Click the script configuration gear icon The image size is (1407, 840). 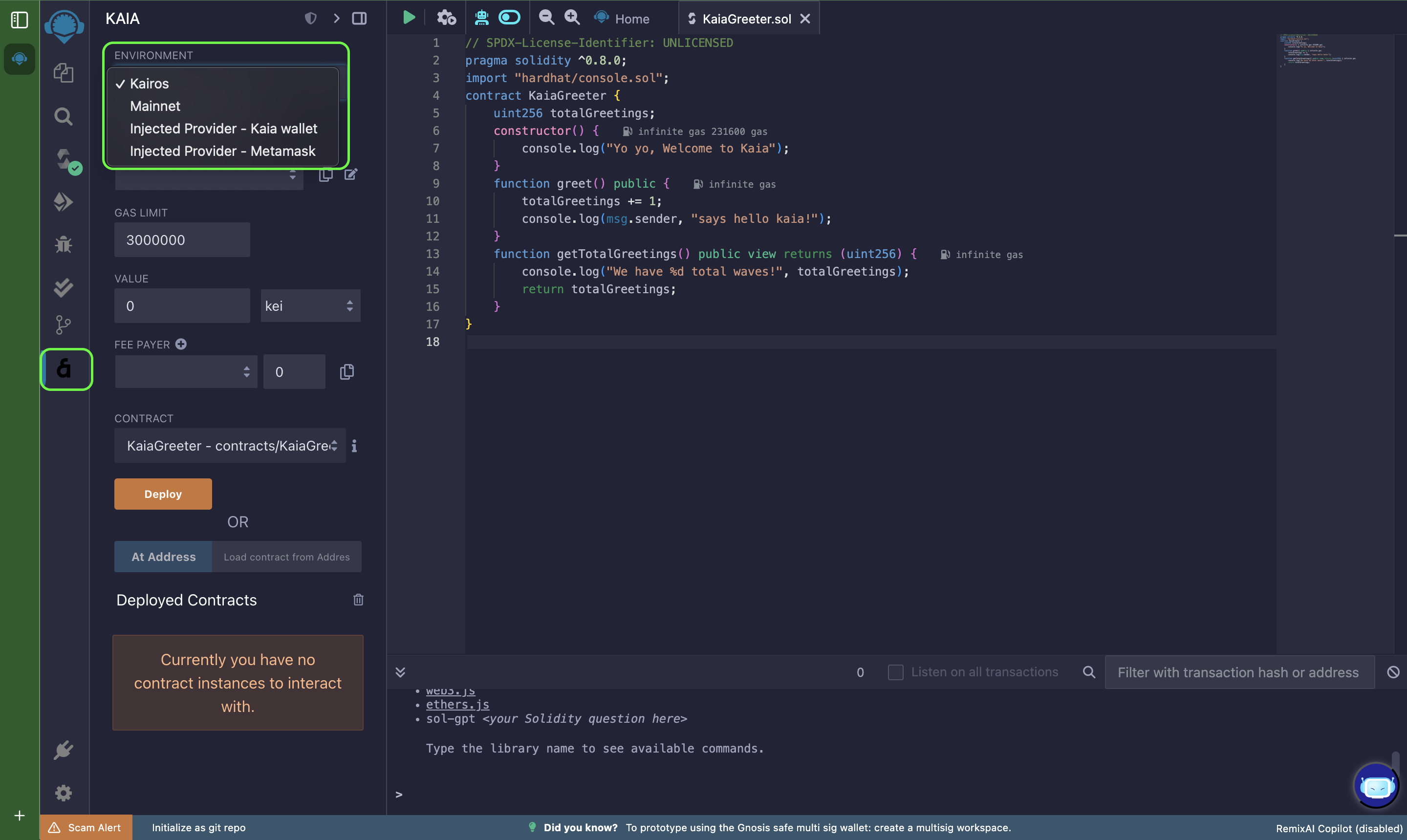(446, 18)
